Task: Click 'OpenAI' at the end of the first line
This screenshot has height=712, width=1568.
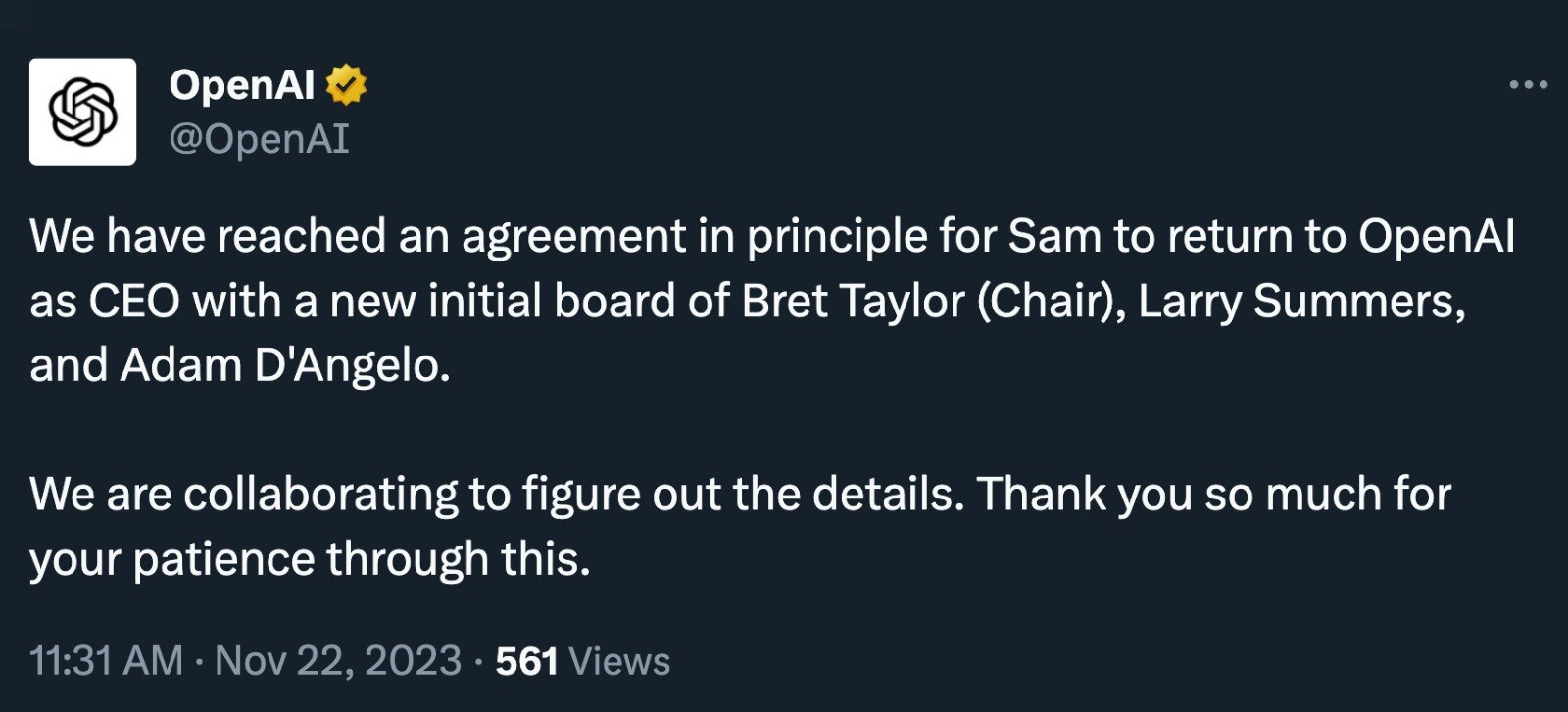Action: click(x=1436, y=237)
